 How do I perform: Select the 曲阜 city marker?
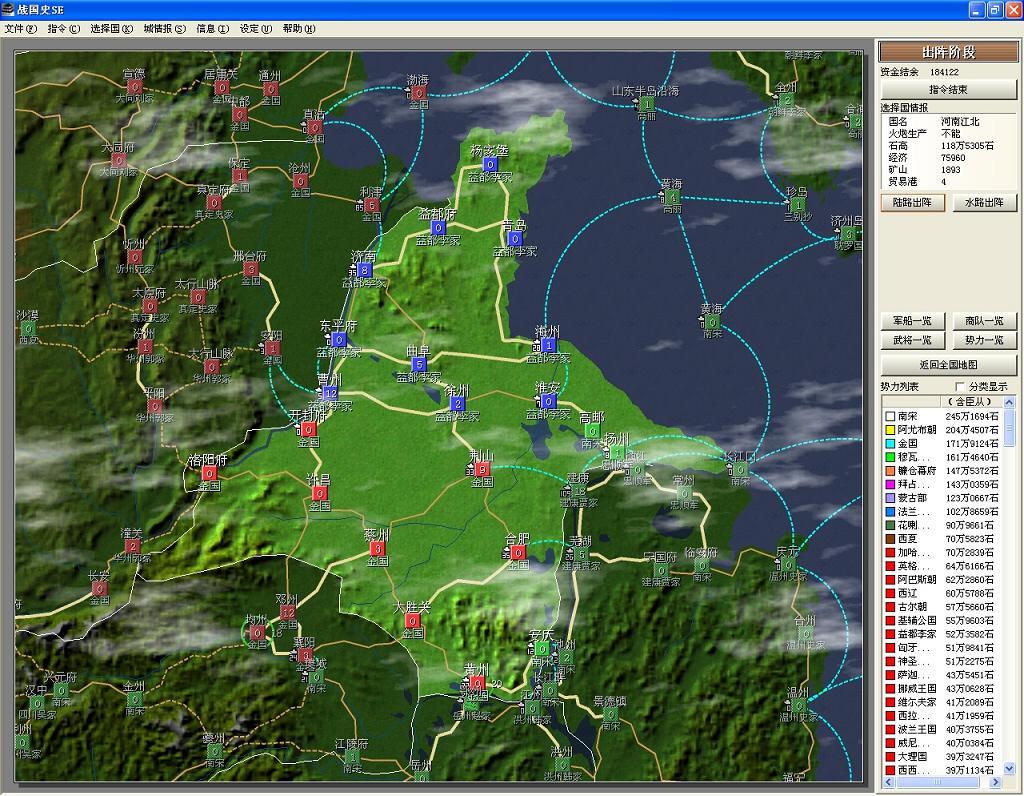pos(419,364)
